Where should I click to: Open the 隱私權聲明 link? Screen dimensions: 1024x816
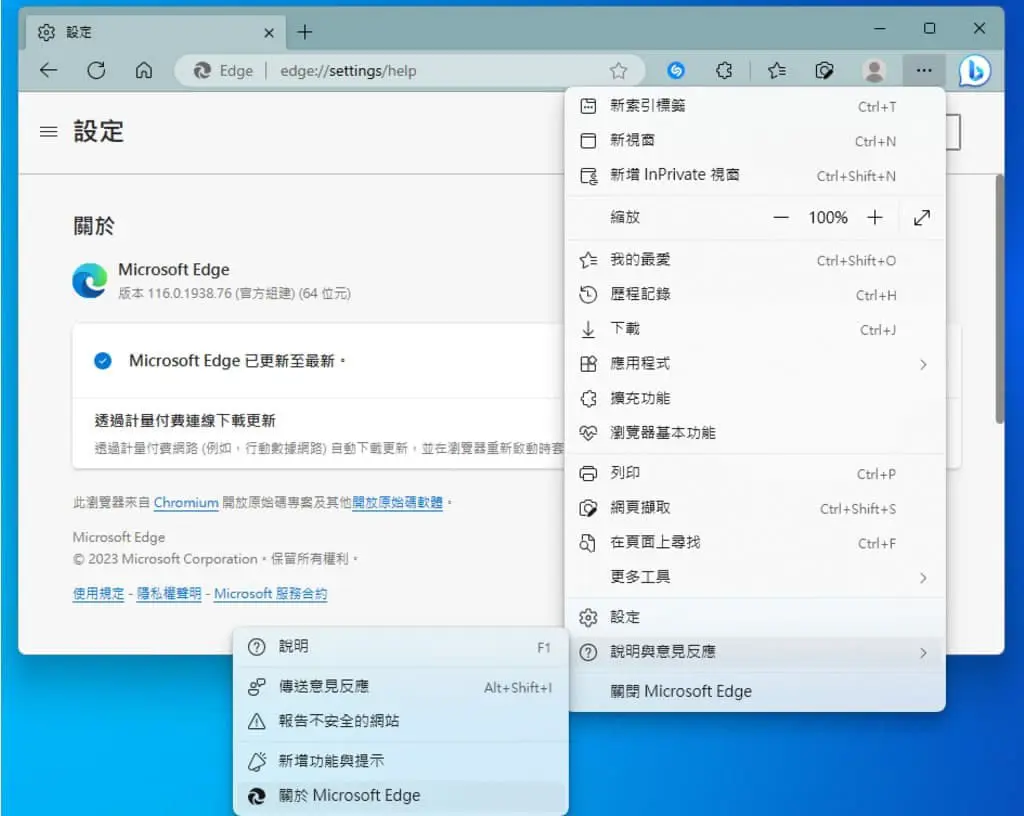tap(168, 594)
